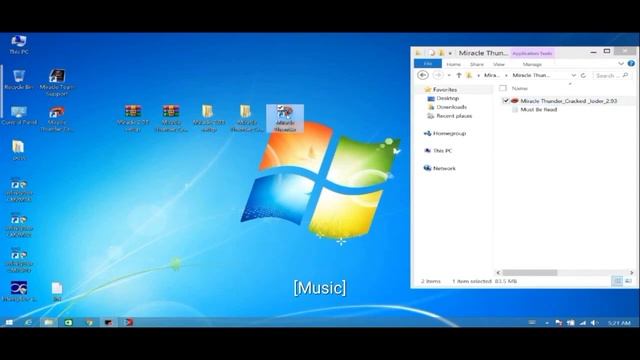Open the View ribbon tab

pyautogui.click(x=499, y=64)
